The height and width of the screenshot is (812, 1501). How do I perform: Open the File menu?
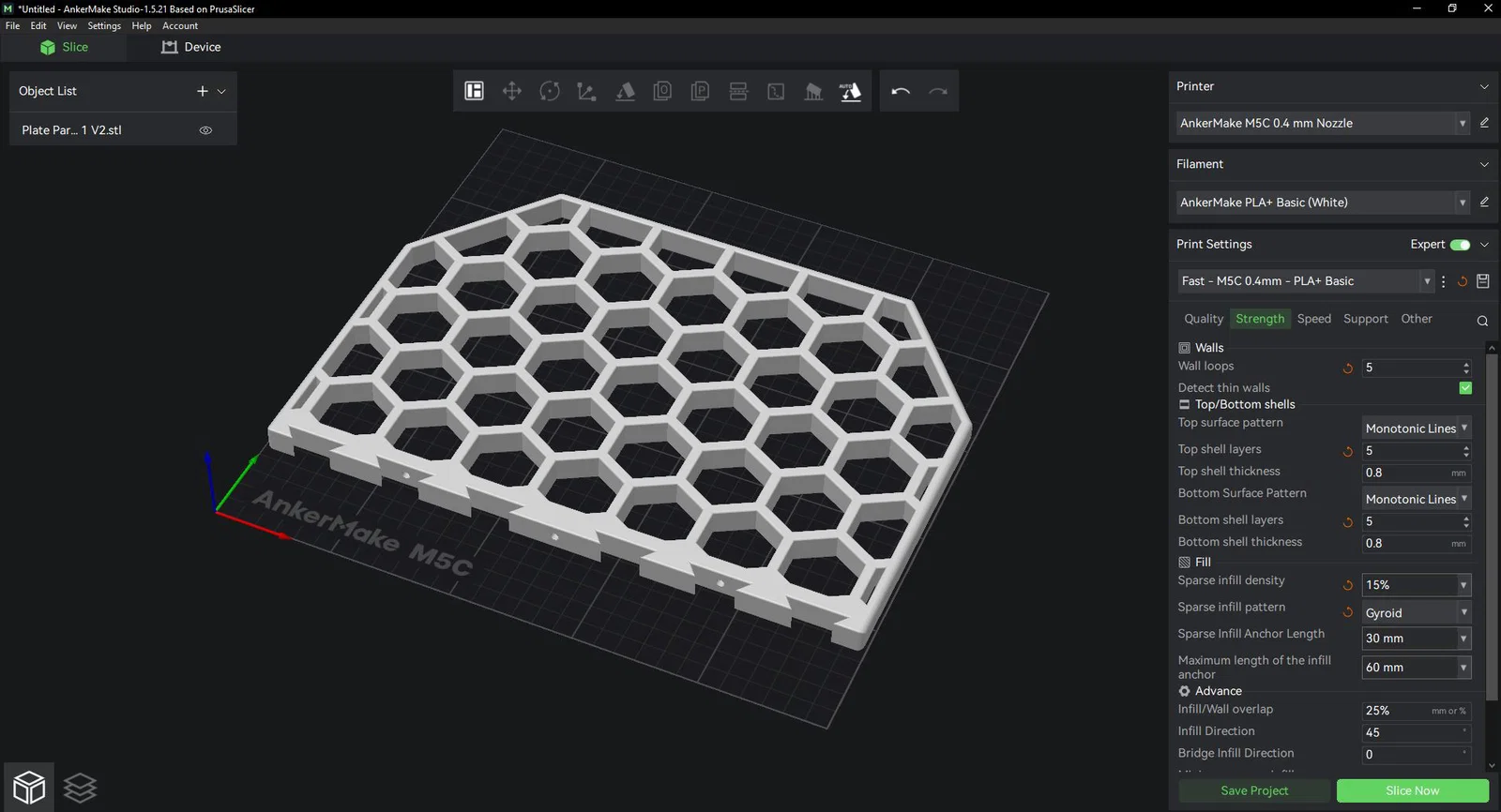12,26
